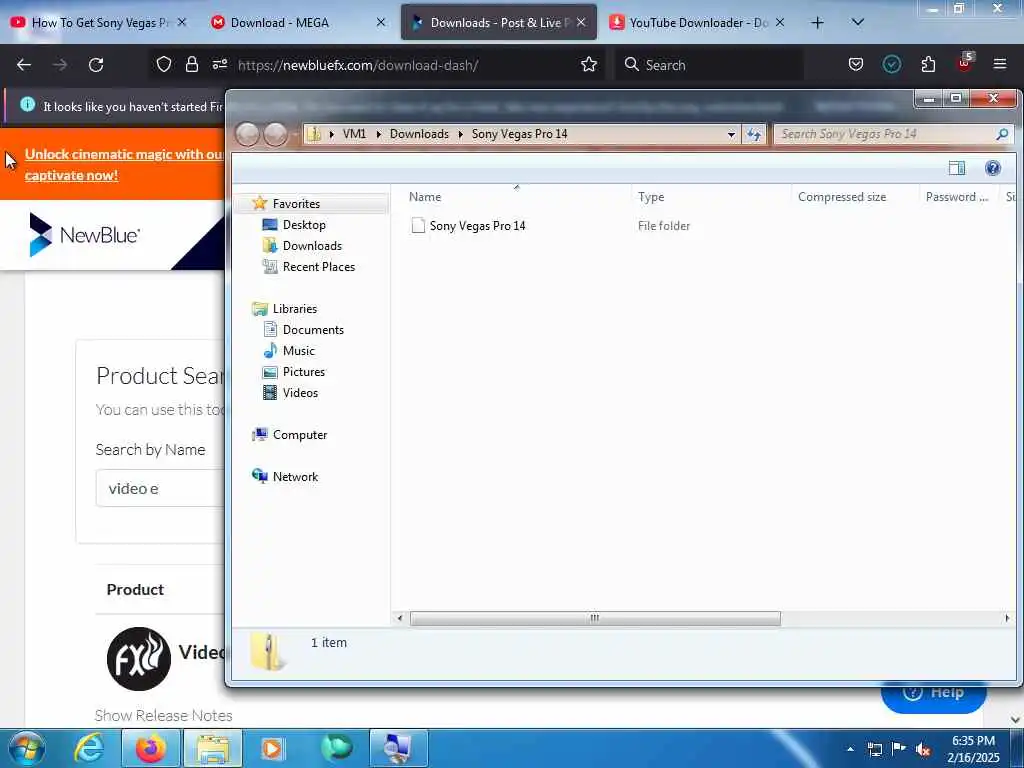
Task: Open Firefox extensions puzzle icon
Action: click(928, 64)
